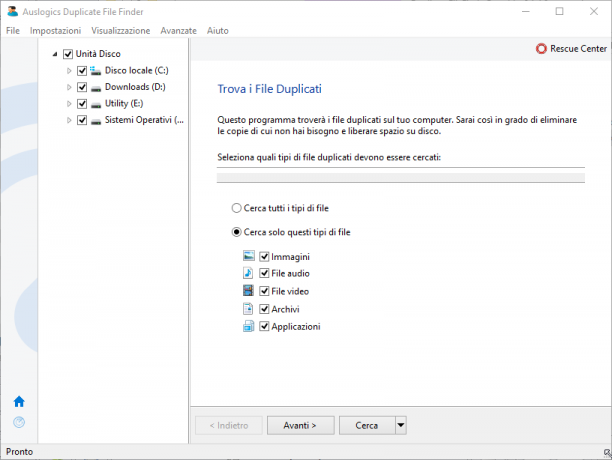Open the Cerca button dropdown arrow

(x=401, y=425)
